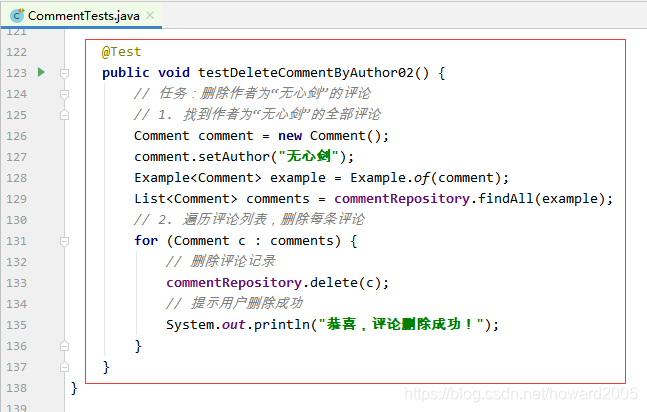Click the string "恭喜，评论删除成功！"
Viewport: 647px width, 412px height.
(401, 324)
